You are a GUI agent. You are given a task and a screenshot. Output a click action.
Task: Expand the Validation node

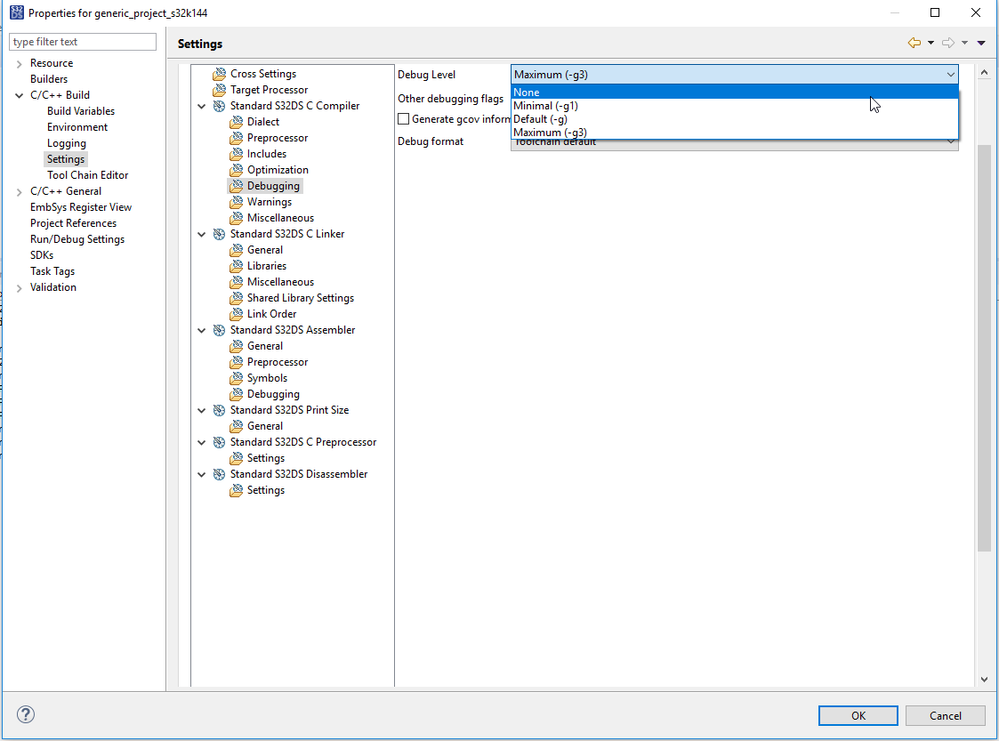(x=19, y=288)
